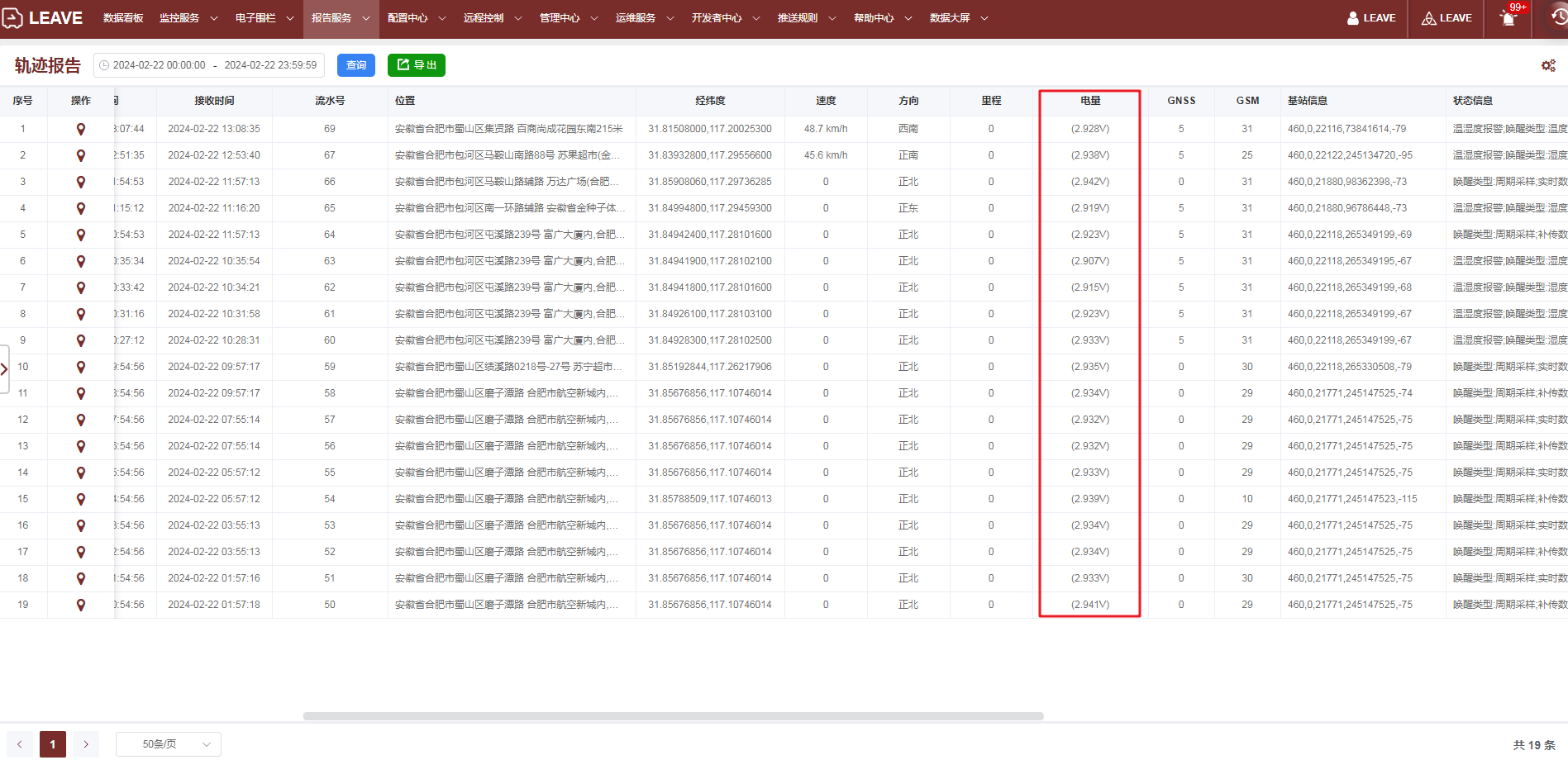Click the history clock icon at top right
This screenshot has width=1568, height=760.
pyautogui.click(x=1558, y=17)
